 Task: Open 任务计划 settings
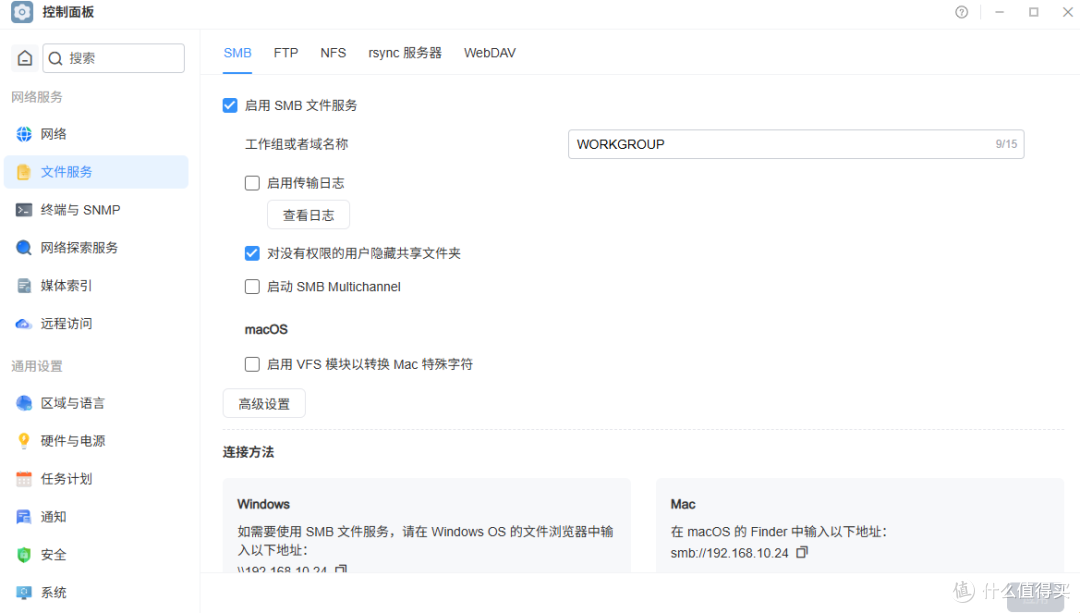point(96,479)
